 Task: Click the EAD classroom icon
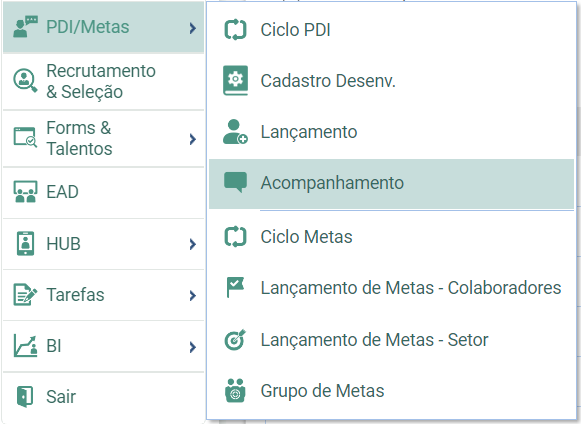click(25, 192)
